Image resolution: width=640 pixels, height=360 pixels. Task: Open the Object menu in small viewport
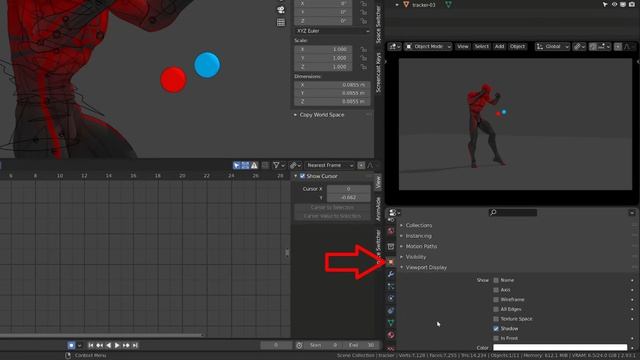517,47
